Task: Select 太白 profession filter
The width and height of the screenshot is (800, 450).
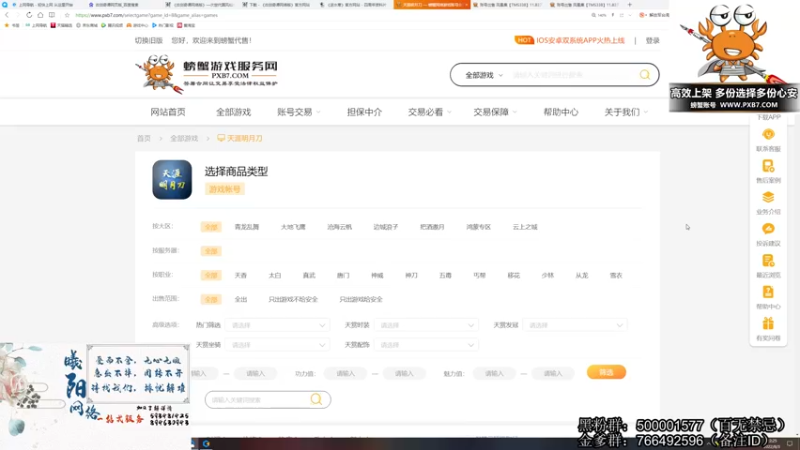Action: pos(274,276)
